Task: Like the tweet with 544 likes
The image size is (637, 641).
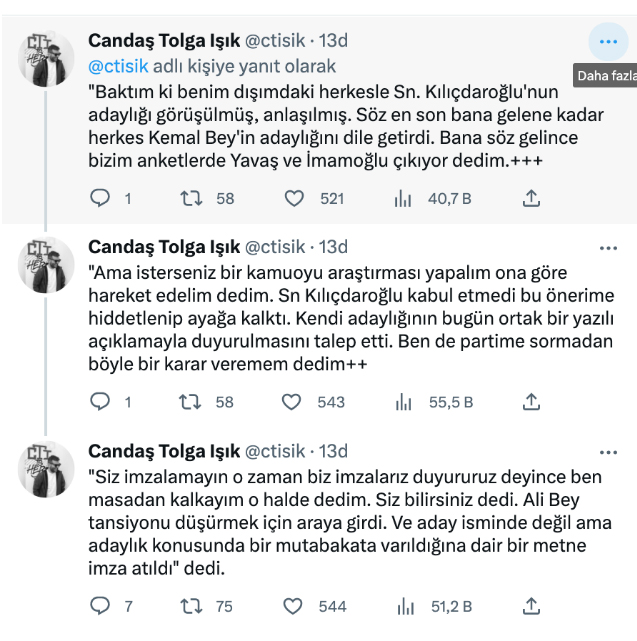Action: pyautogui.click(x=294, y=606)
